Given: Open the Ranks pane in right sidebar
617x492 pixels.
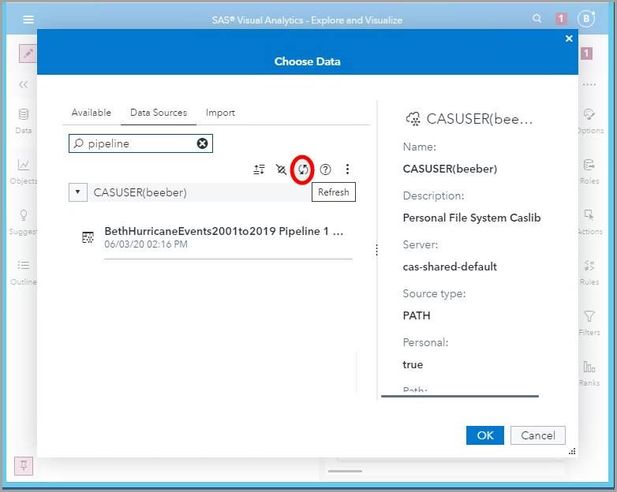Looking at the screenshot, I should 589,373.
